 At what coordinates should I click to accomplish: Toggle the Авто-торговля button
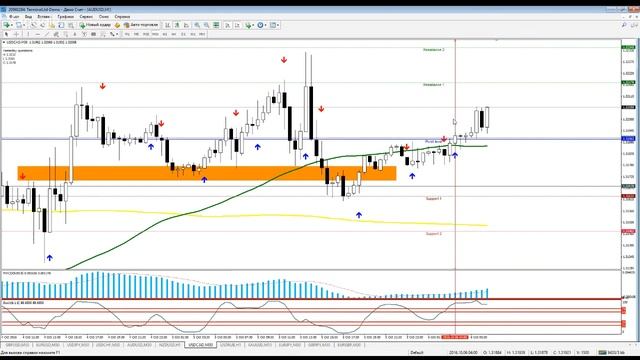140,25
